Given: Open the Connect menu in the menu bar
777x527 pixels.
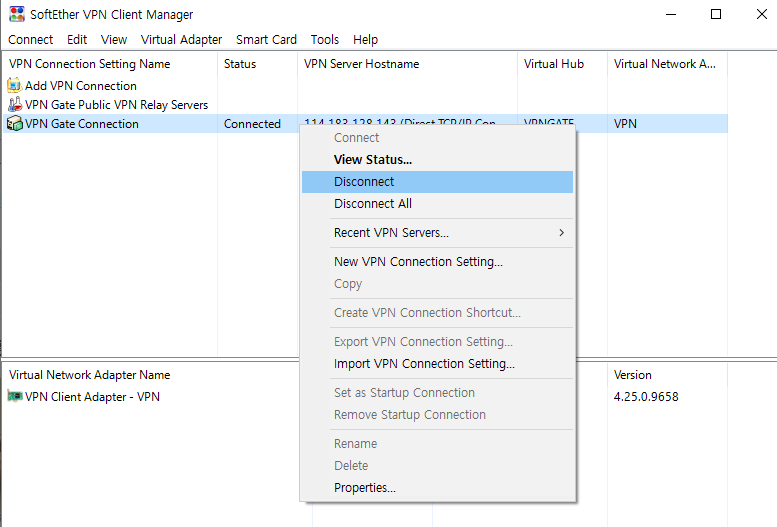Looking at the screenshot, I should pyautogui.click(x=31, y=40).
